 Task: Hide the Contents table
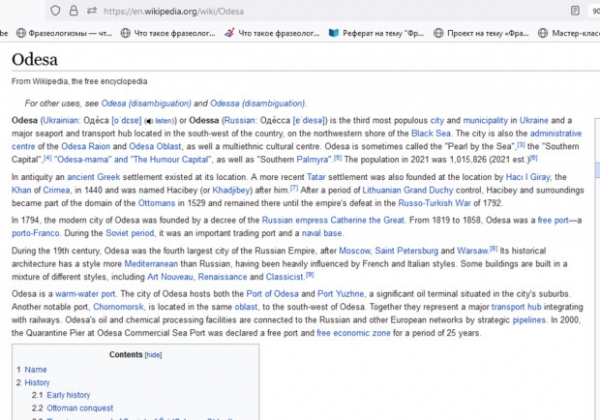(x=154, y=354)
